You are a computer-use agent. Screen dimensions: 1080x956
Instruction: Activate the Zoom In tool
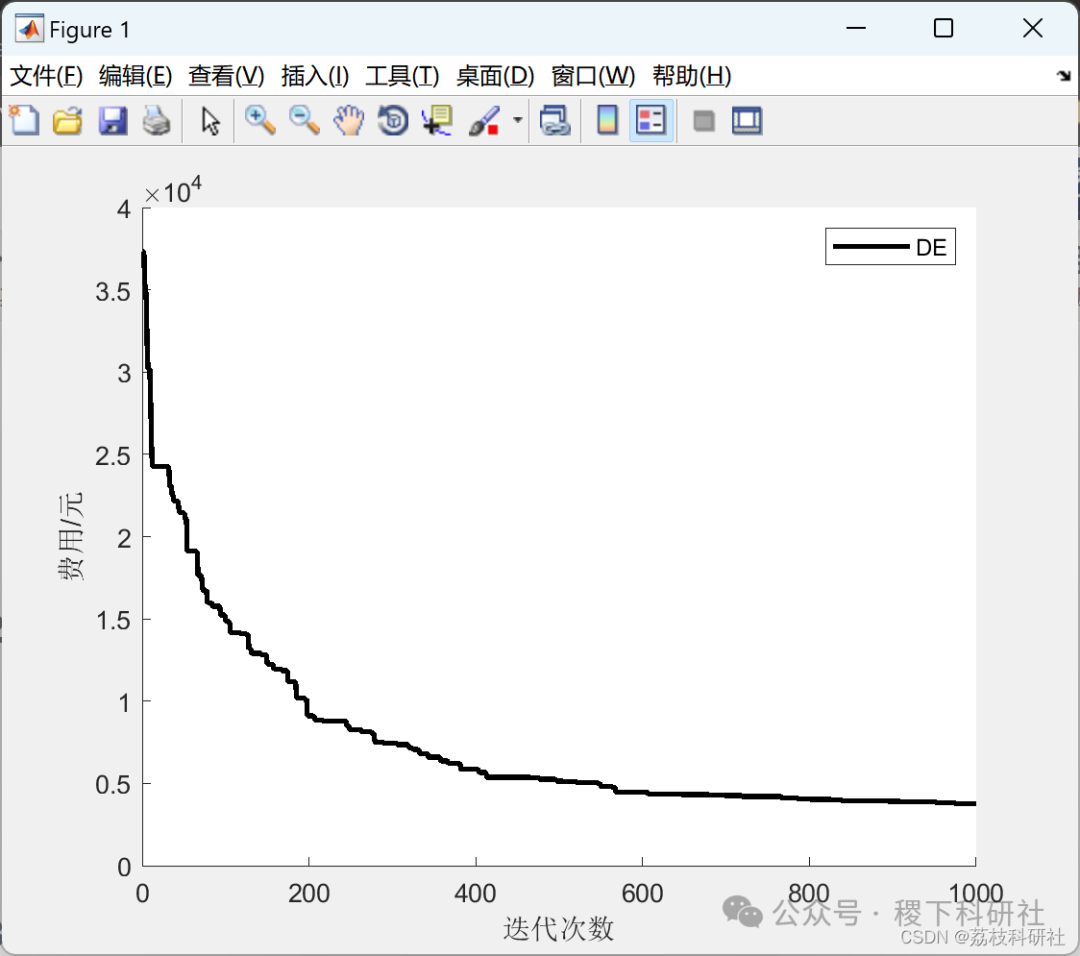pyautogui.click(x=260, y=121)
